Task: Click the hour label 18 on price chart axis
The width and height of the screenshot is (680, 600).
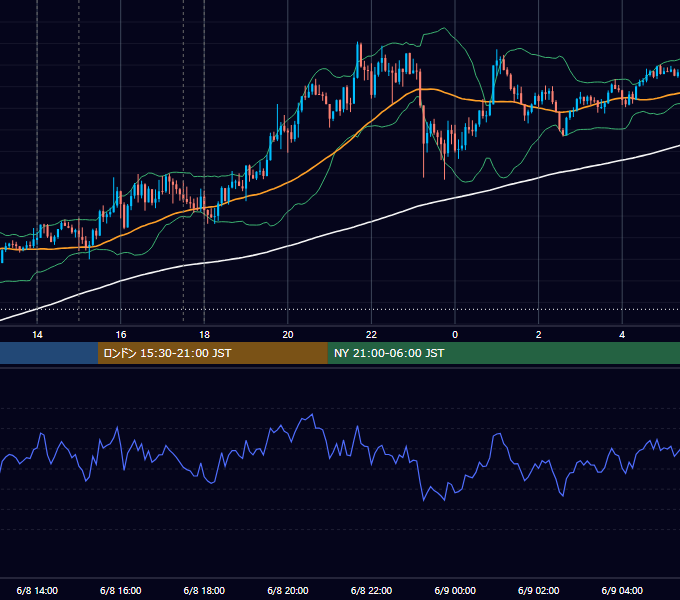Action: pyautogui.click(x=204, y=335)
